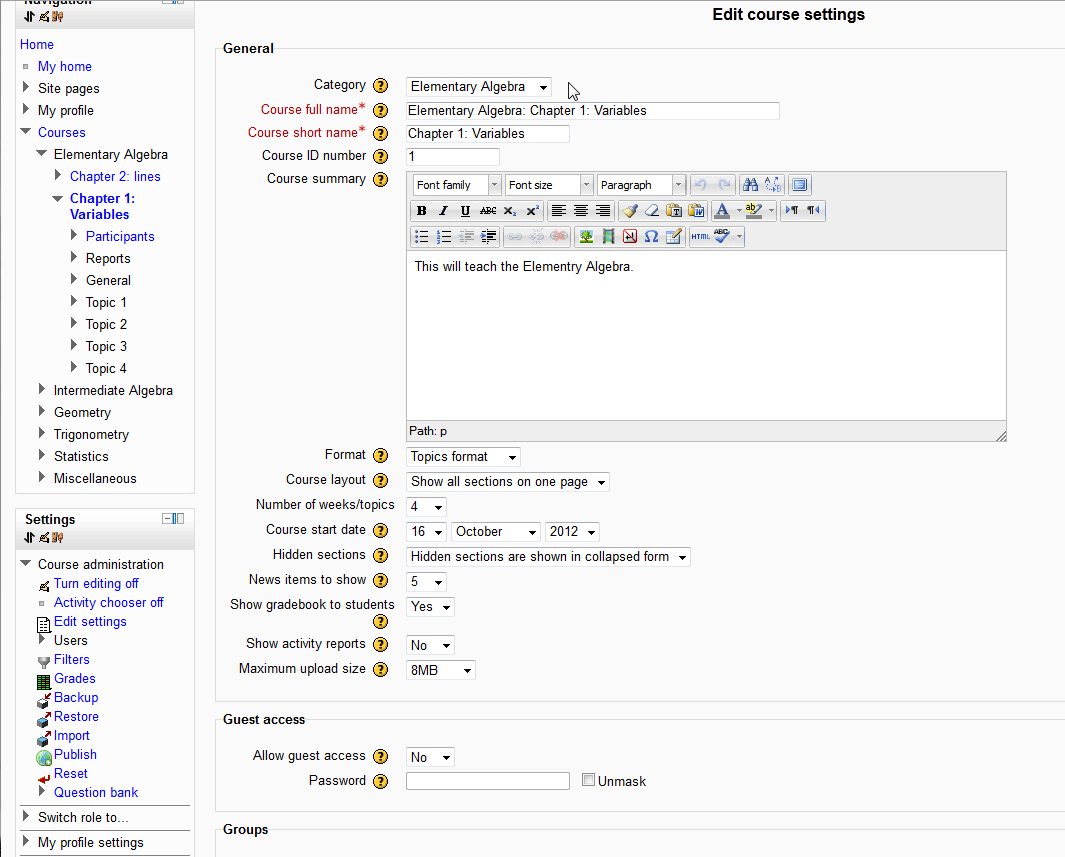Screen dimensions: 1065x857
Task: Click the Find (binoculars) icon
Action: (750, 185)
